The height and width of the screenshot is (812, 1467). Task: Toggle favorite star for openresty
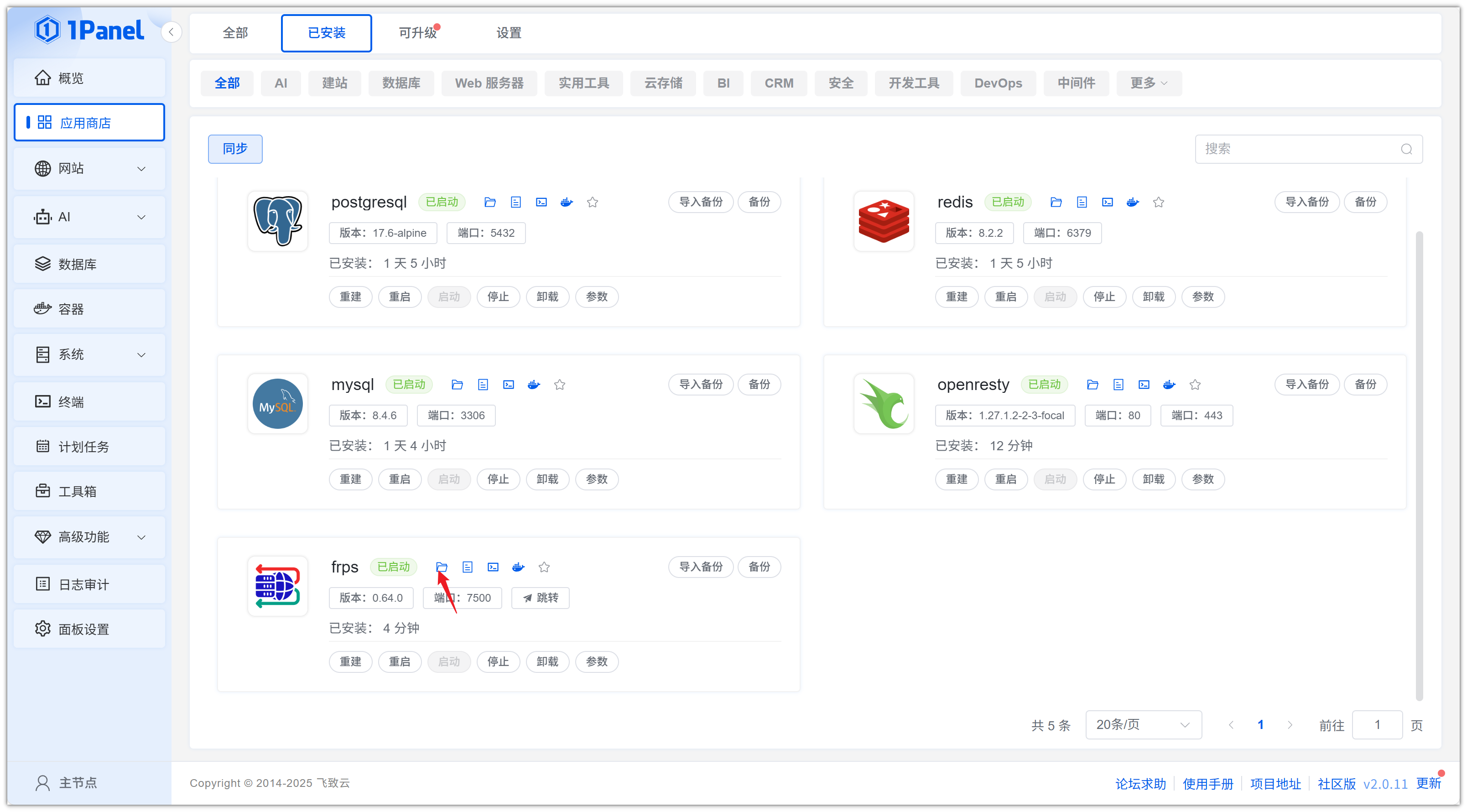[x=1195, y=385]
